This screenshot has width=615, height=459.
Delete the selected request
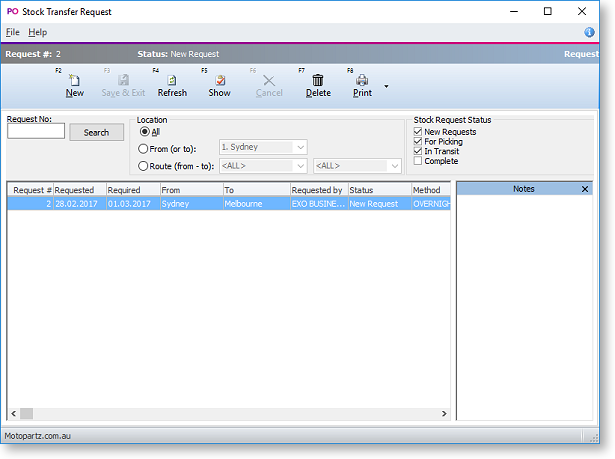(x=318, y=85)
